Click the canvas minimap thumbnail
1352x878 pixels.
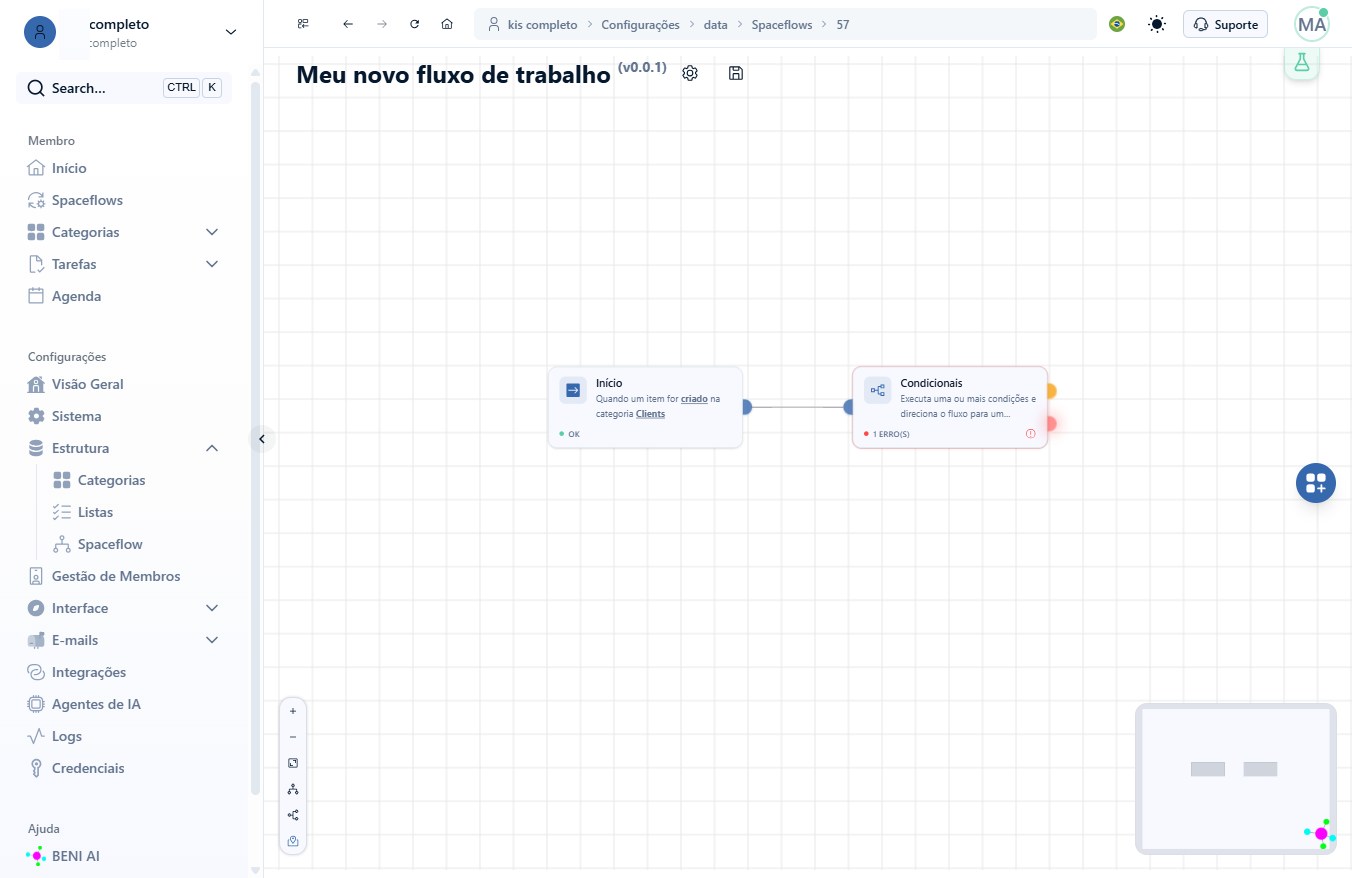click(x=1235, y=779)
